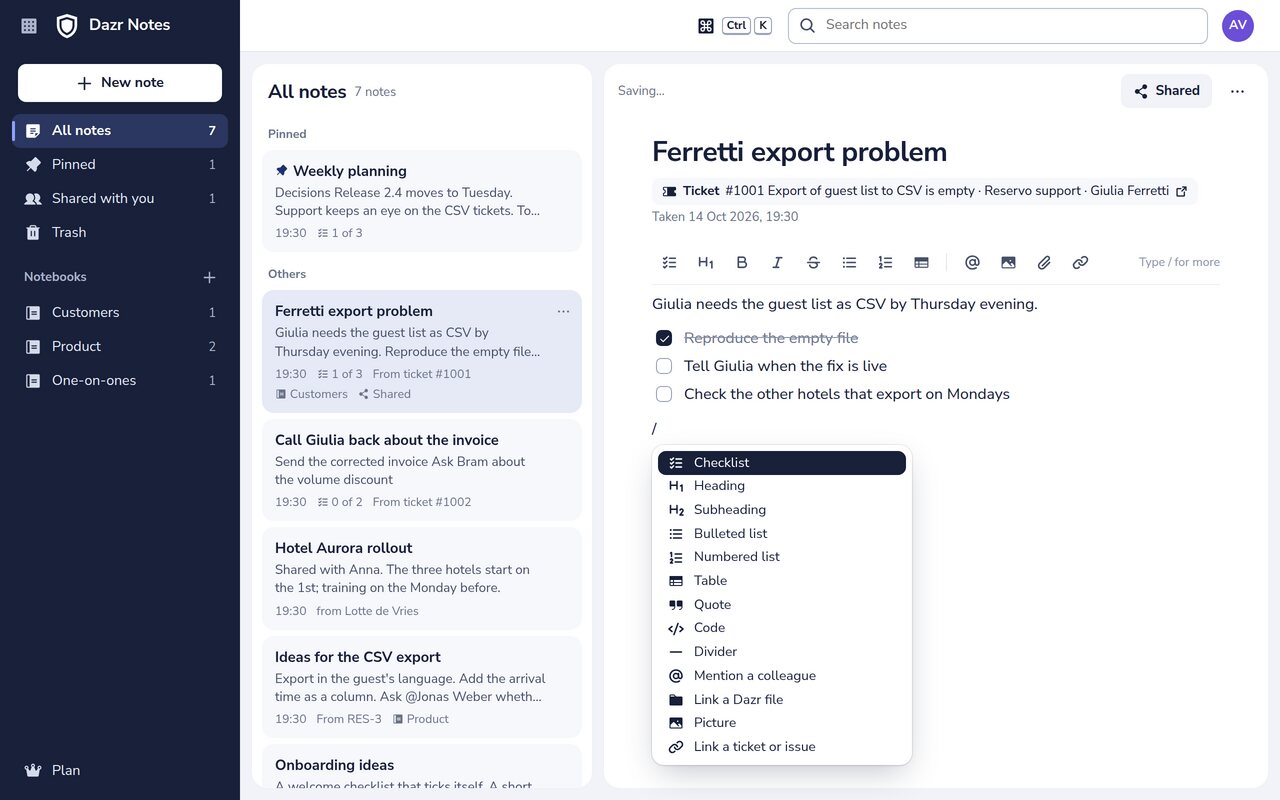Screen dimensions: 1280x800
Task: Open the ticket #1001 chip
Action: click(x=925, y=191)
